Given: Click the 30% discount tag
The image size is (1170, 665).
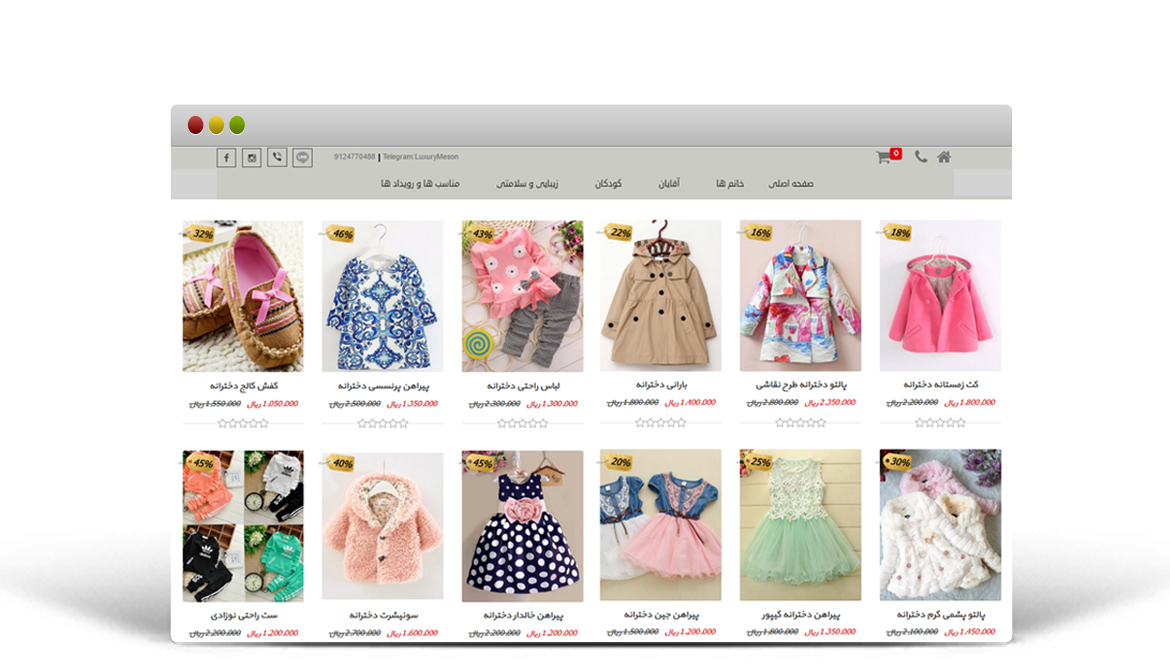Looking at the screenshot, I should point(898,462).
